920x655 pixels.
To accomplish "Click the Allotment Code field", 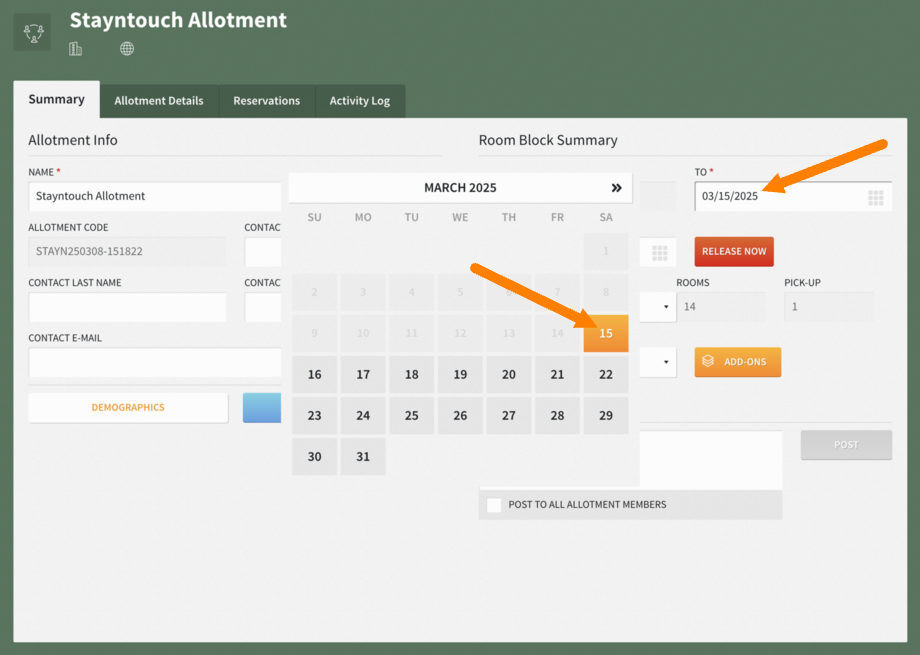I will tap(127, 251).
